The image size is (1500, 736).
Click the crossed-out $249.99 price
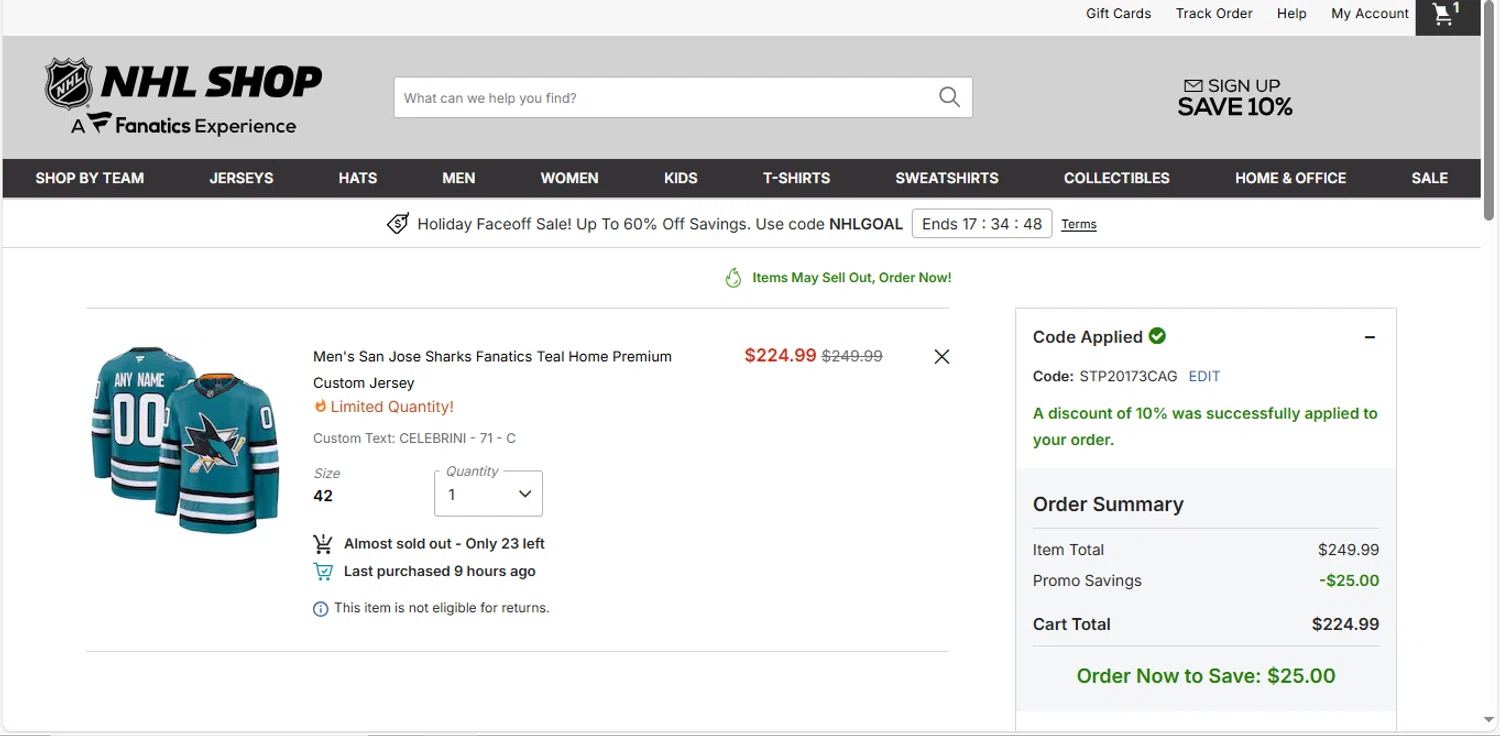point(852,356)
